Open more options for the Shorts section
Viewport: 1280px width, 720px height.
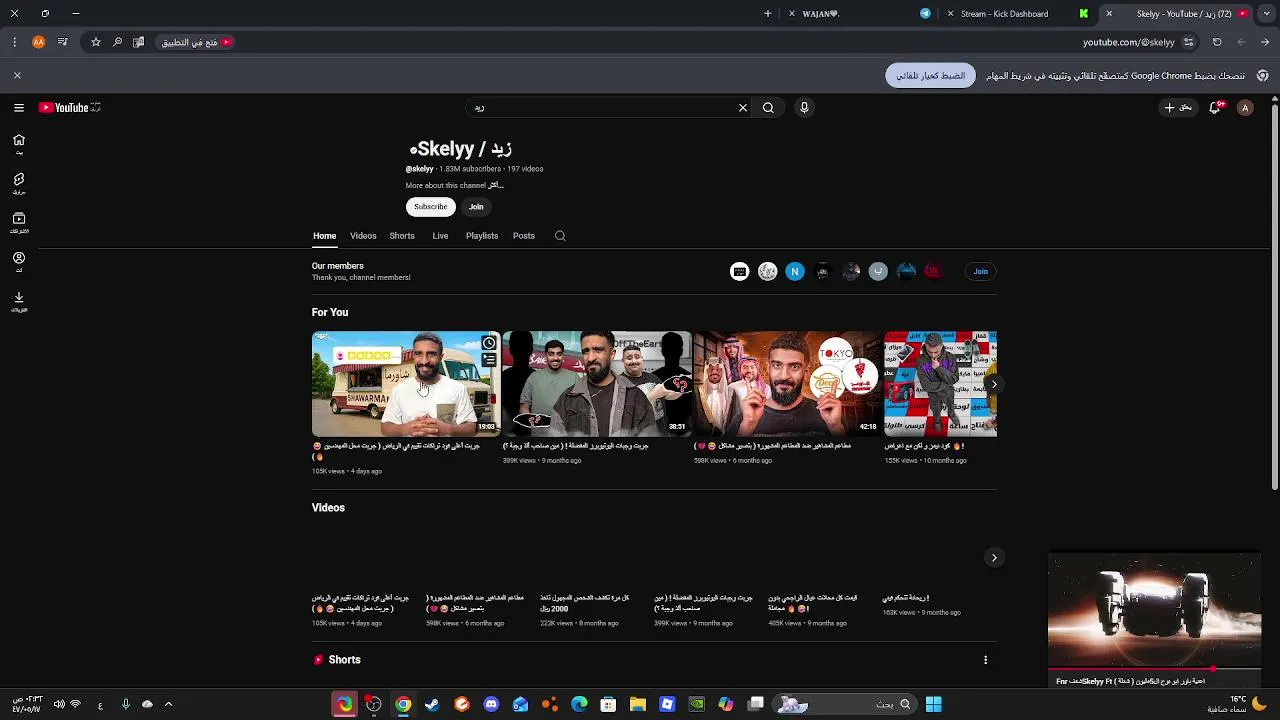(985, 660)
